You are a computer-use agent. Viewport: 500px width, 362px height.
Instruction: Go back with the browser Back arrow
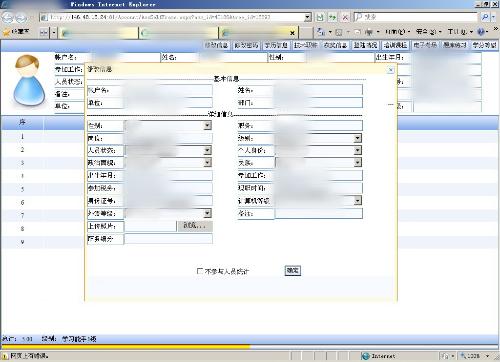(8, 17)
